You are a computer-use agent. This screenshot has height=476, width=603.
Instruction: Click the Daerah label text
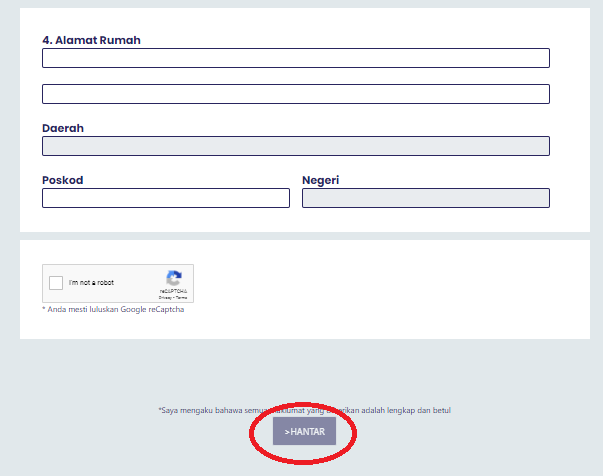pos(62,129)
